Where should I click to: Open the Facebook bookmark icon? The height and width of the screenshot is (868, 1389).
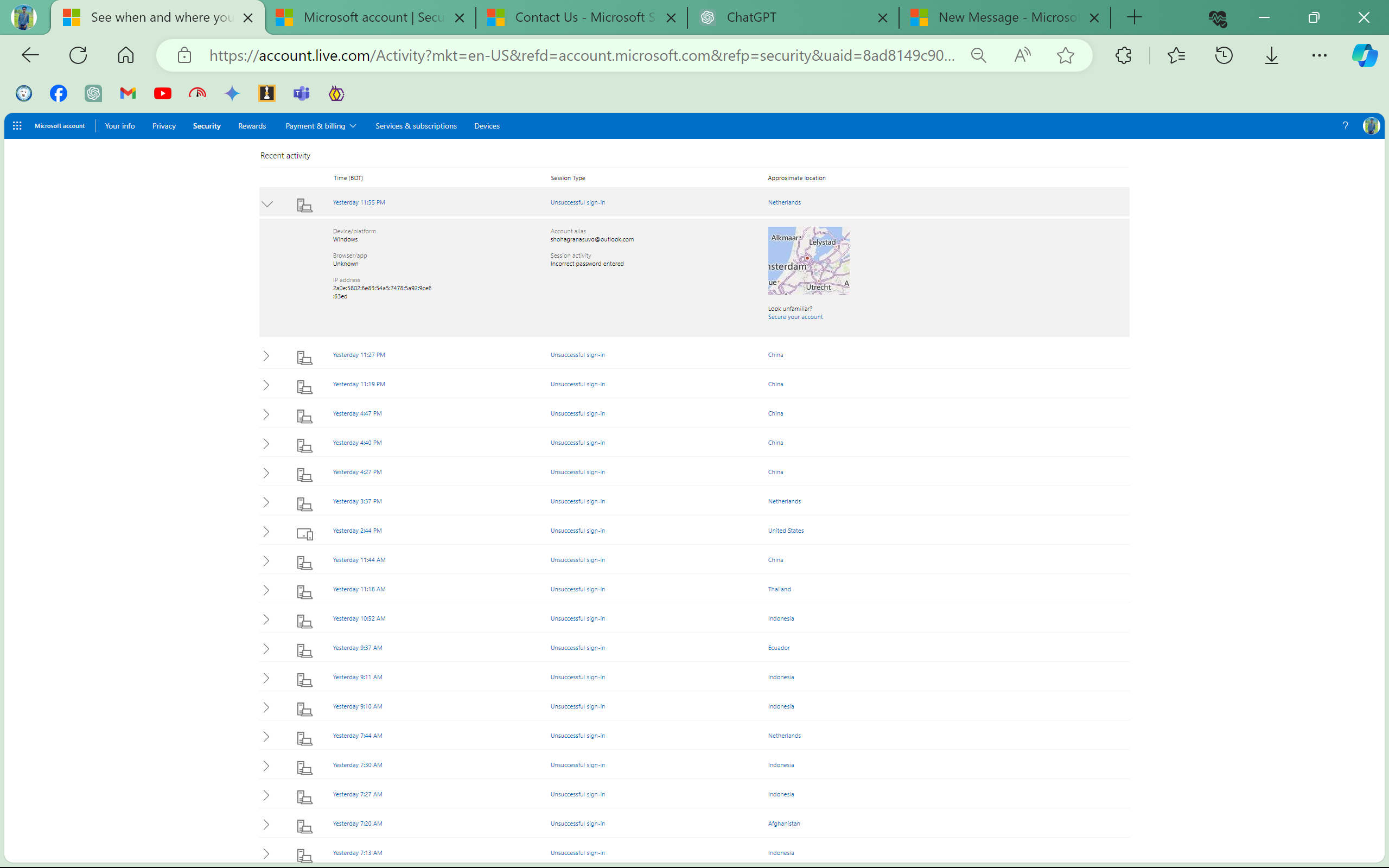59,93
